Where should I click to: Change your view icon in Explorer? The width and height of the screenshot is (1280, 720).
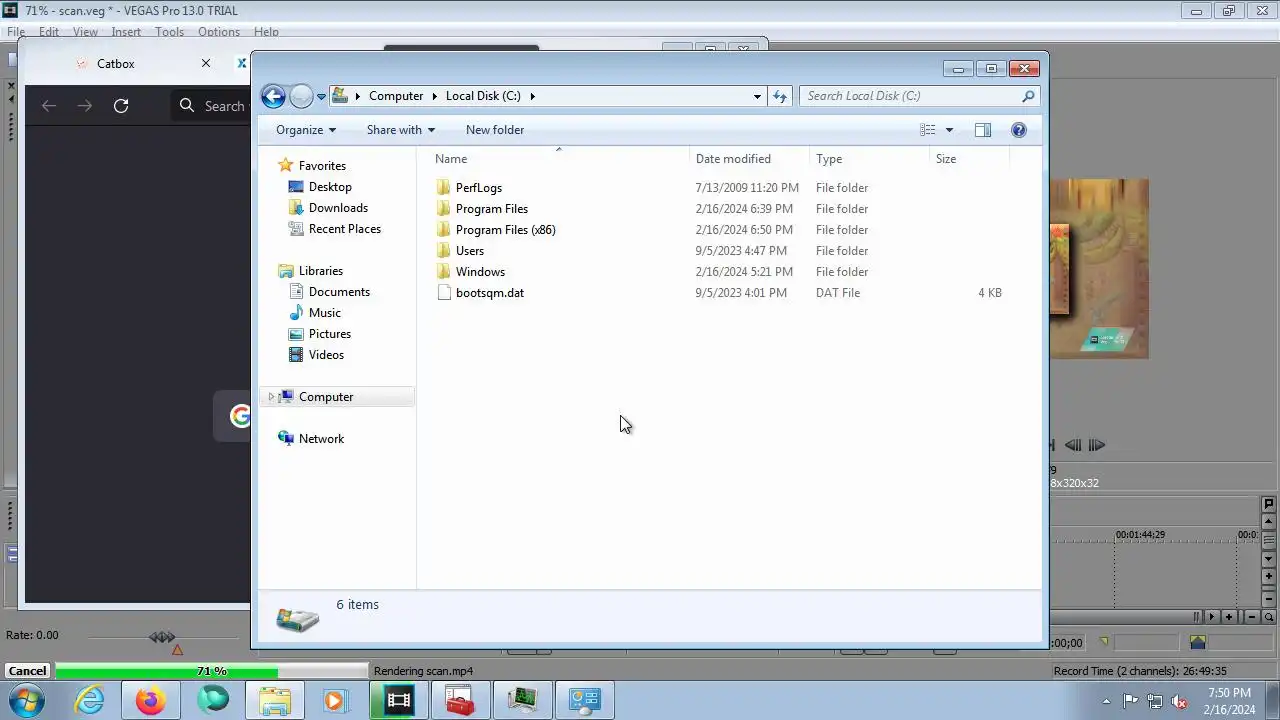(928, 130)
